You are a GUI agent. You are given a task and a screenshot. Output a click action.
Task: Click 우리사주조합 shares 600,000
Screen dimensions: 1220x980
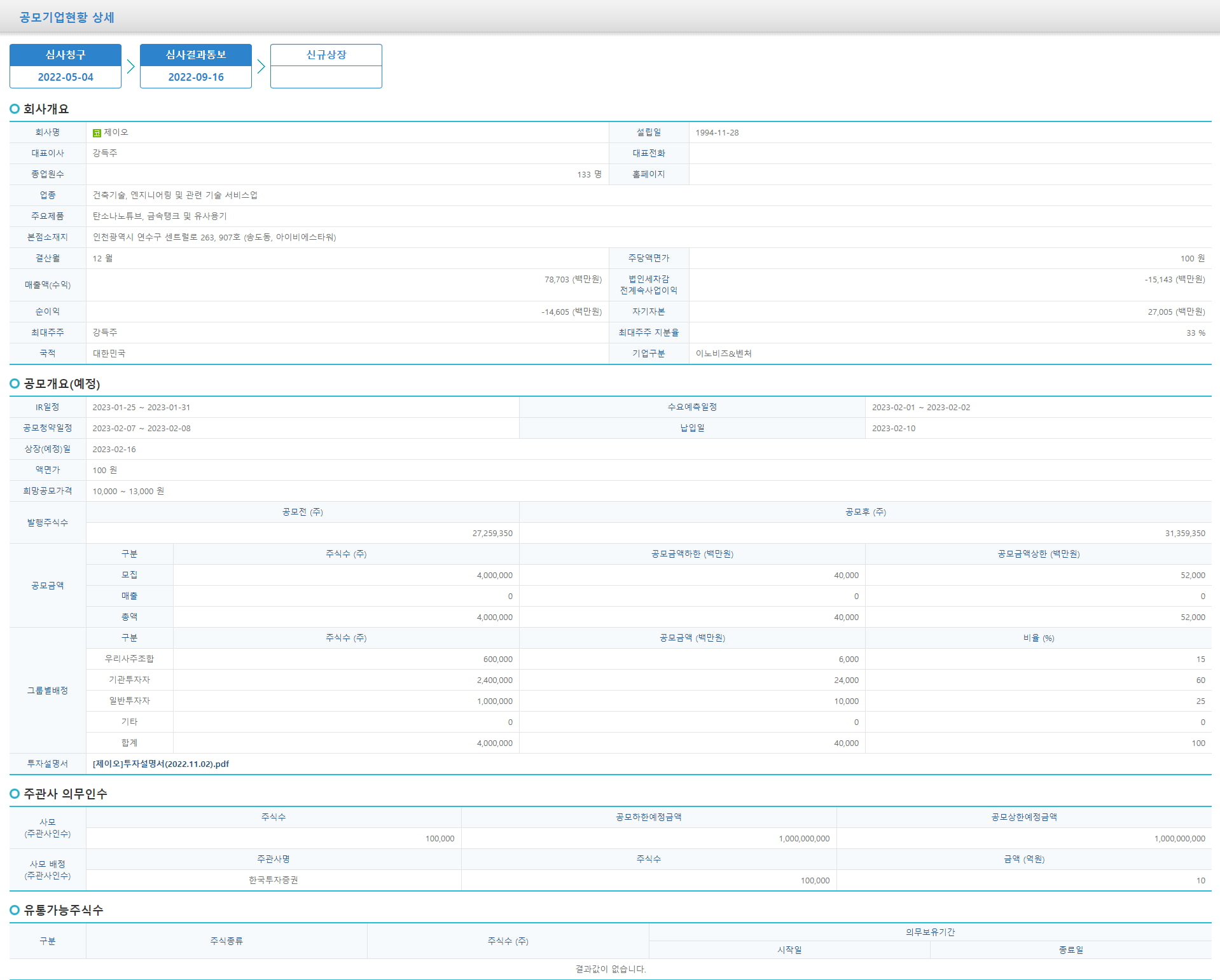point(498,659)
